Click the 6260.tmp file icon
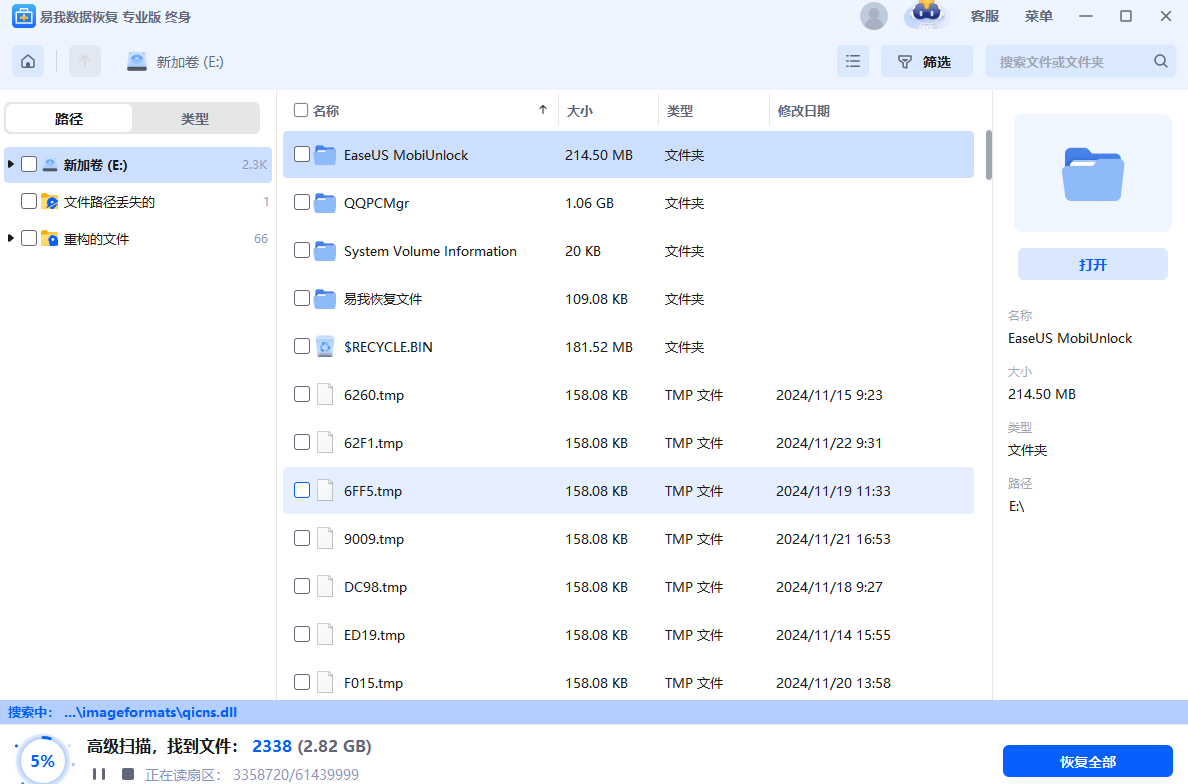Viewport: 1188px width, 784px height. [x=325, y=395]
